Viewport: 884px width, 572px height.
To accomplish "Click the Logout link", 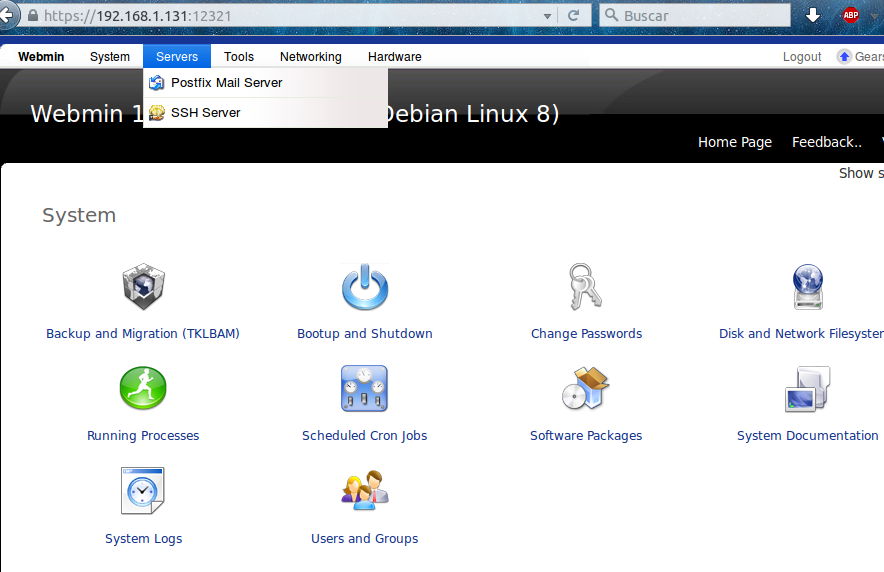I will (x=801, y=57).
